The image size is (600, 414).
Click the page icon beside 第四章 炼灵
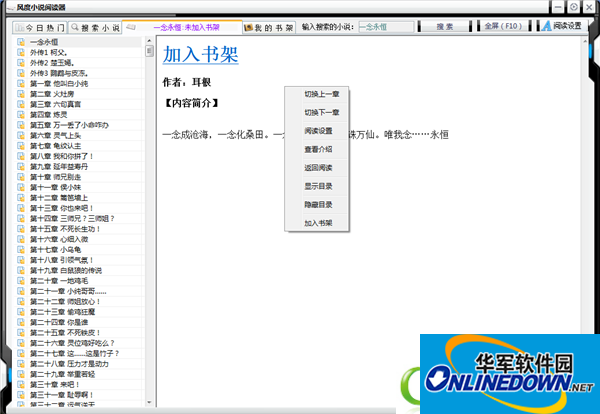[21, 114]
